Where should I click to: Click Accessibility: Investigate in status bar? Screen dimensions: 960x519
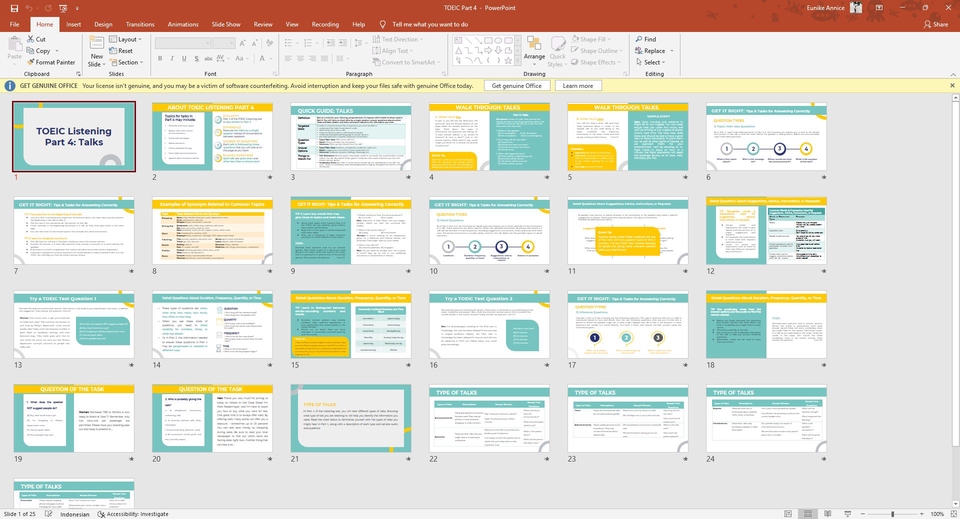[133, 514]
